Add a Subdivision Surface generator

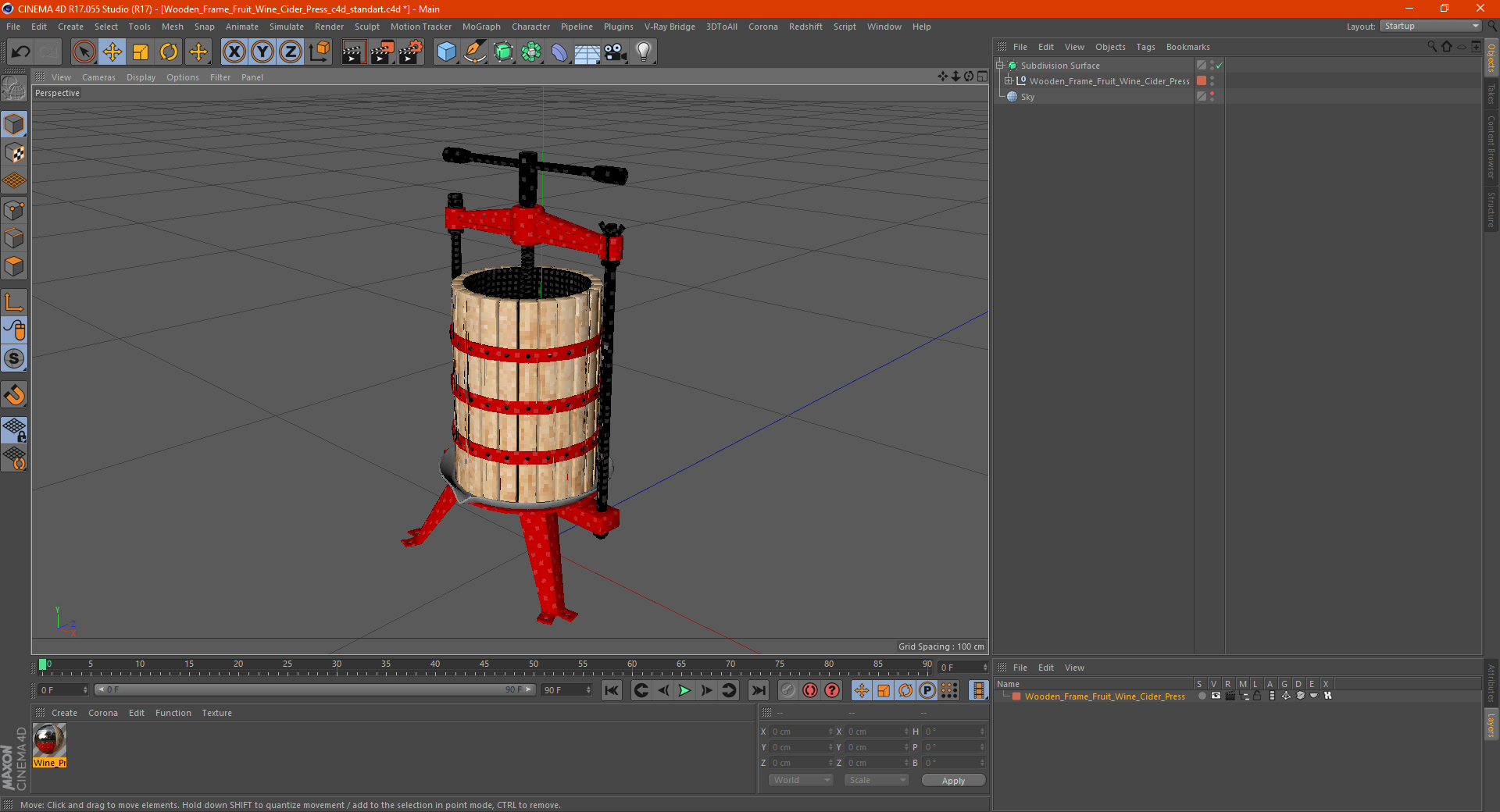tap(503, 52)
